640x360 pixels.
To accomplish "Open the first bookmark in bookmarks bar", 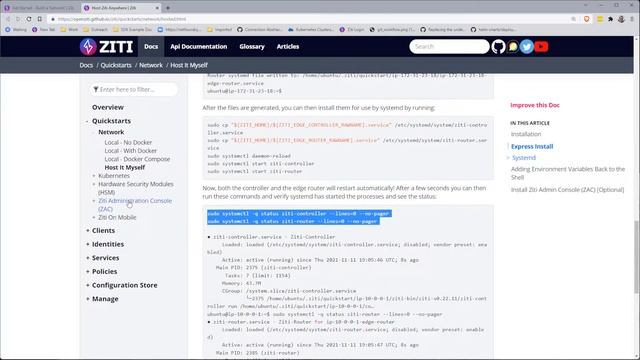I will [x=16, y=29].
